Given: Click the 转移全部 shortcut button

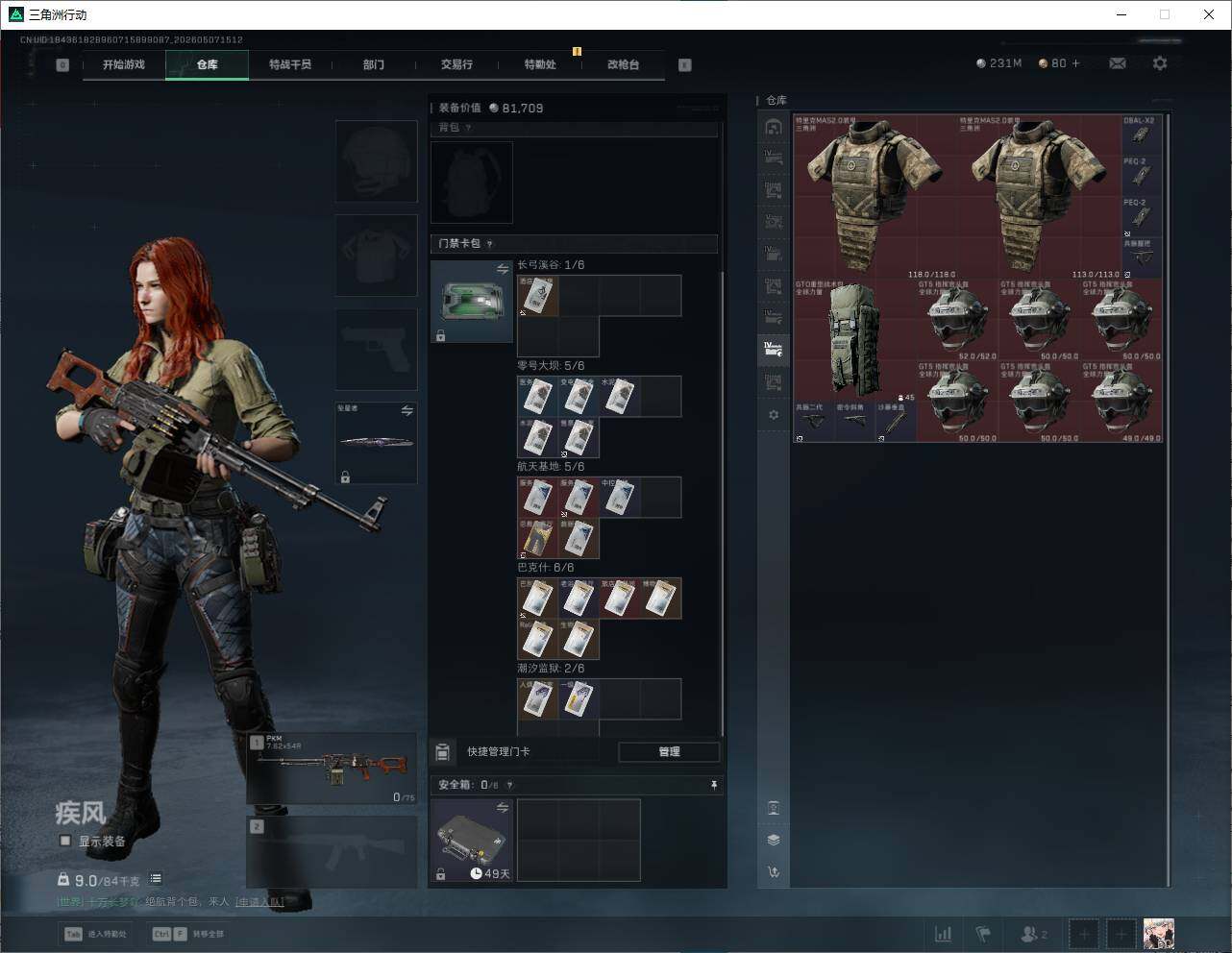Looking at the screenshot, I should pos(188,934).
